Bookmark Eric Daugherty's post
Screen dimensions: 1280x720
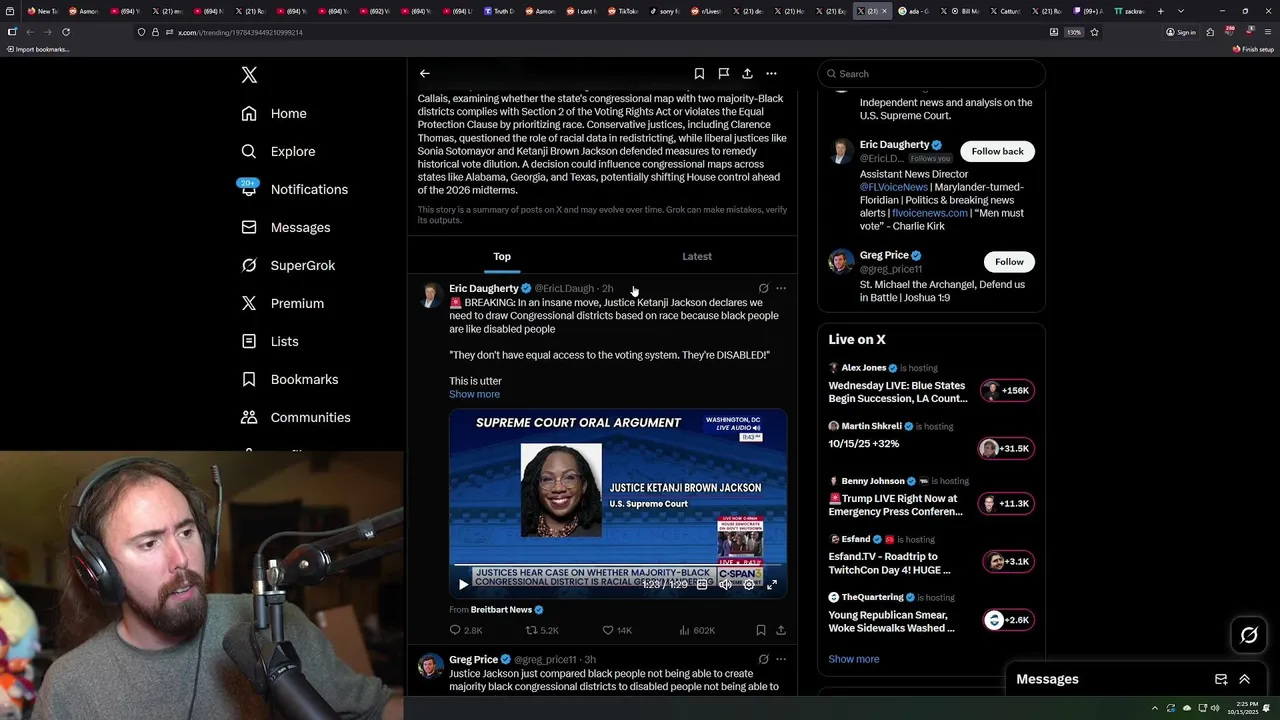(x=761, y=631)
